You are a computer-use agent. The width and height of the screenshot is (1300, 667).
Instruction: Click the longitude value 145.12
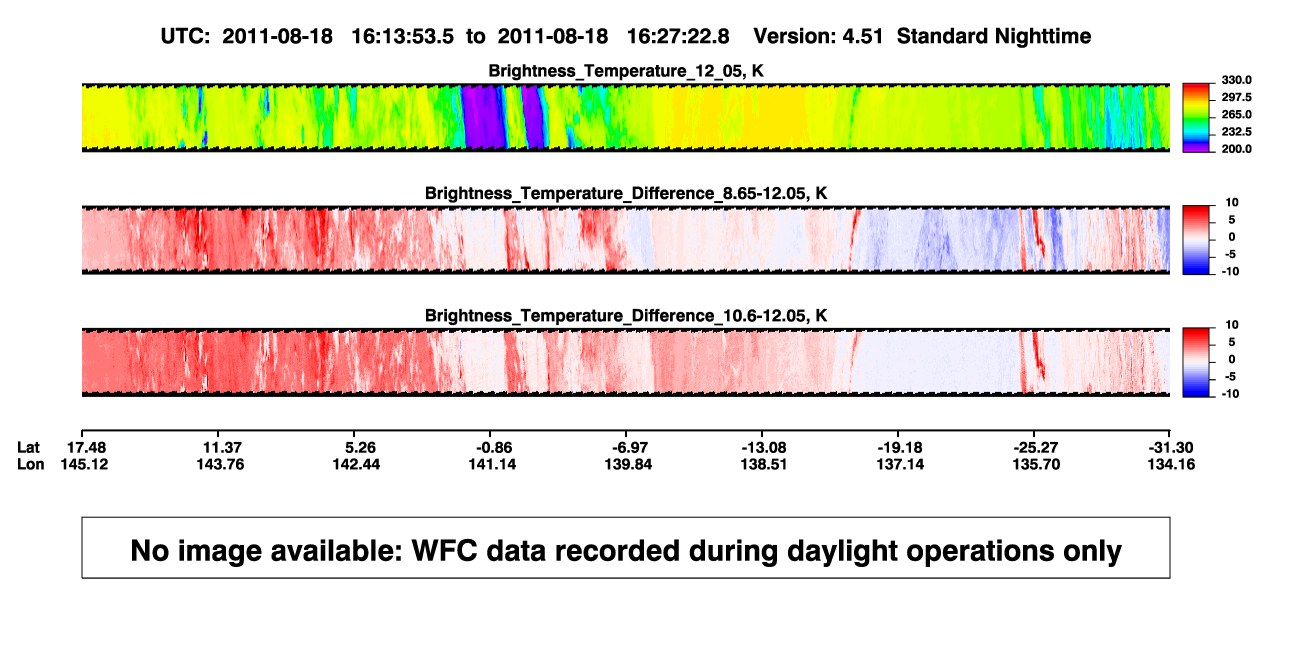pos(84,464)
